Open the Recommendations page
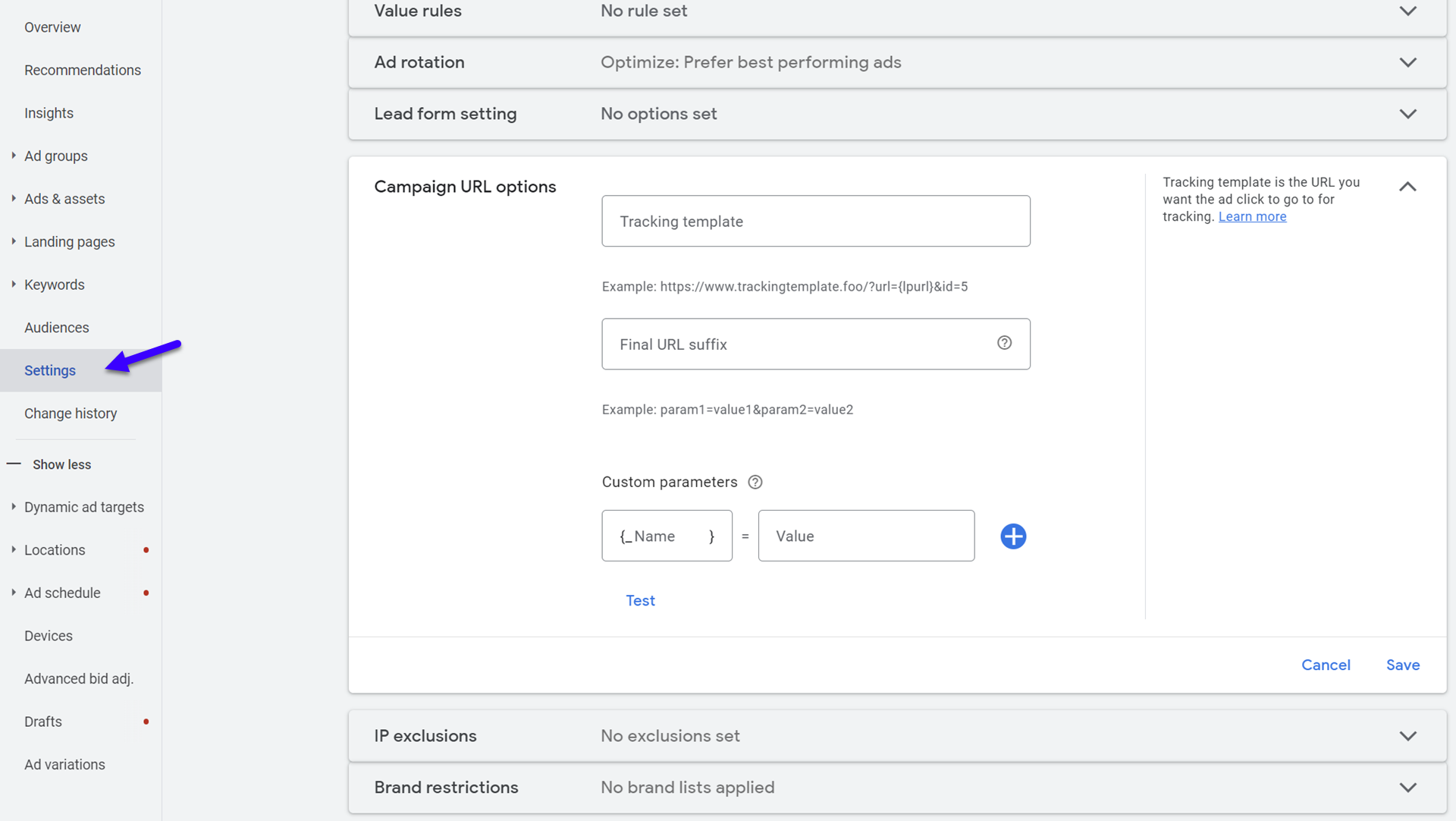 click(83, 70)
